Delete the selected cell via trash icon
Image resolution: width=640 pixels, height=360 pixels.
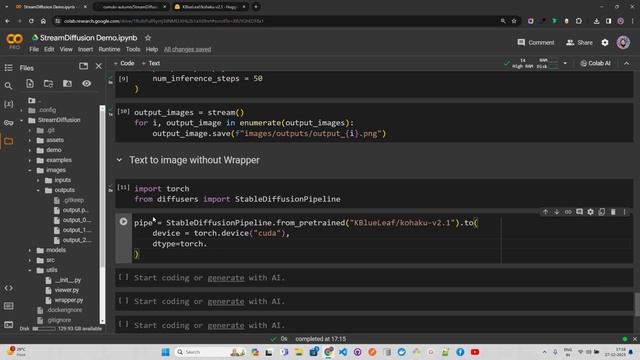pyautogui.click(x=613, y=212)
